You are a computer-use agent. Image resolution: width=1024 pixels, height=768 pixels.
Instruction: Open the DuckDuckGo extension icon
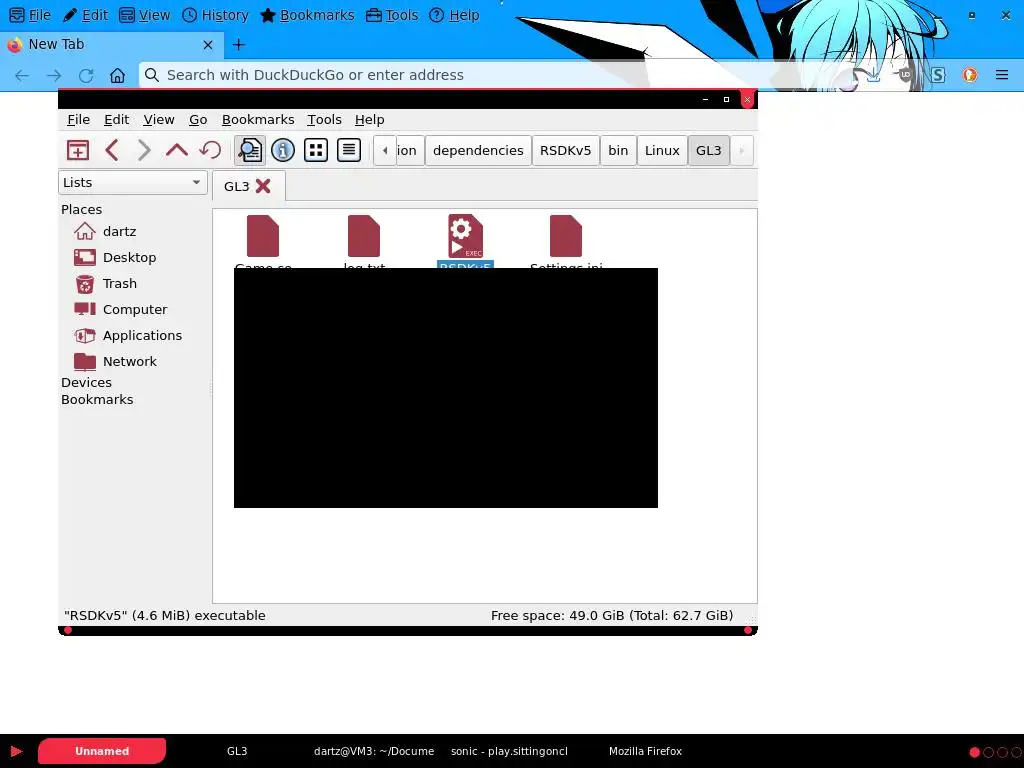[x=970, y=75]
